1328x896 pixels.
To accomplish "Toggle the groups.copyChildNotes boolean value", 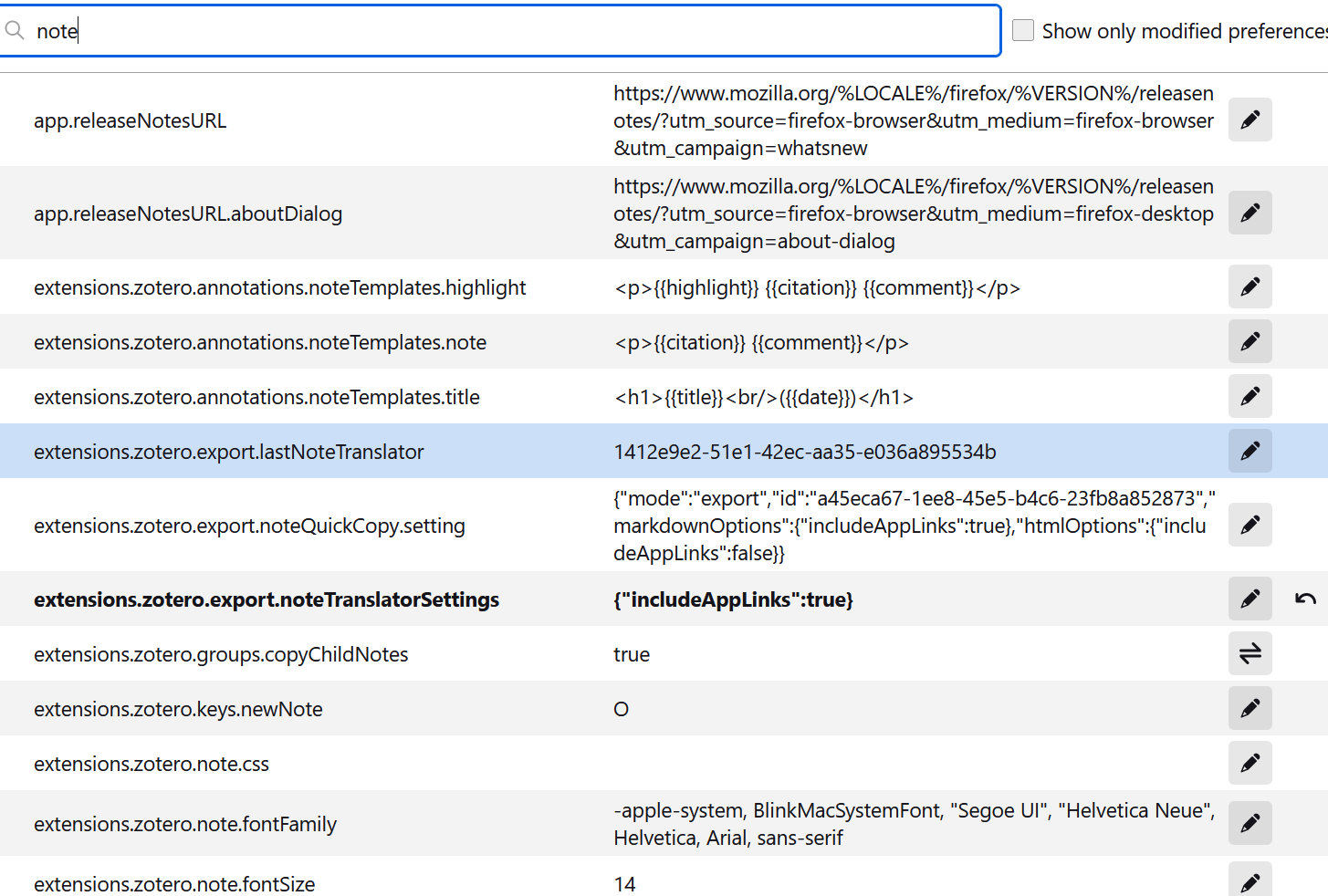I will tap(1250, 654).
